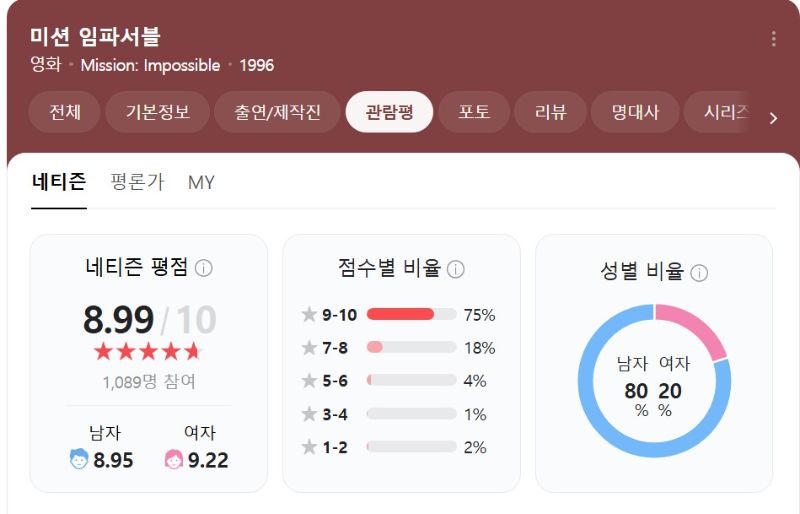
Task: Click the male face icon by 8.95
Action: coord(79,458)
